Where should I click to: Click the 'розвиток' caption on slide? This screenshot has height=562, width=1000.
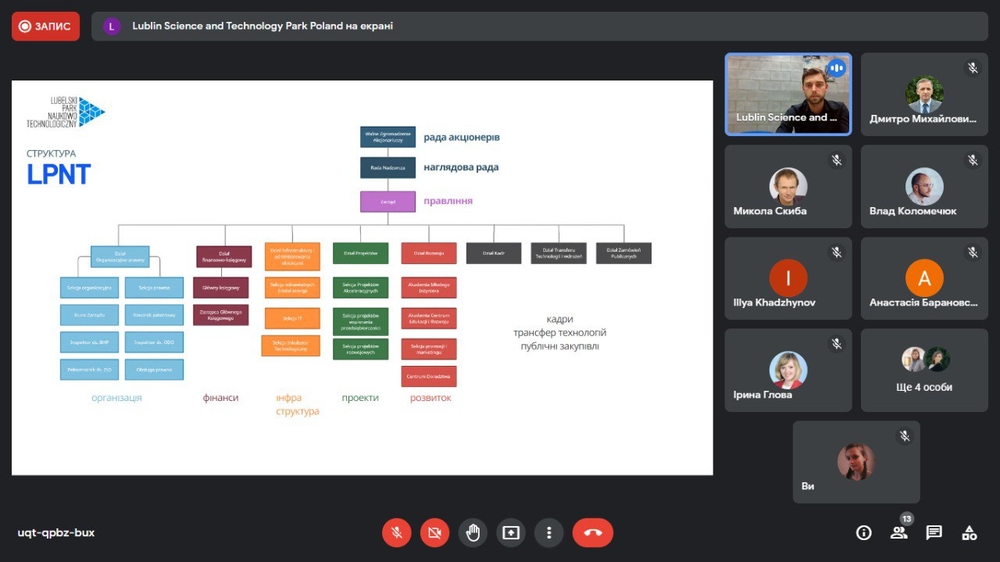(430, 397)
